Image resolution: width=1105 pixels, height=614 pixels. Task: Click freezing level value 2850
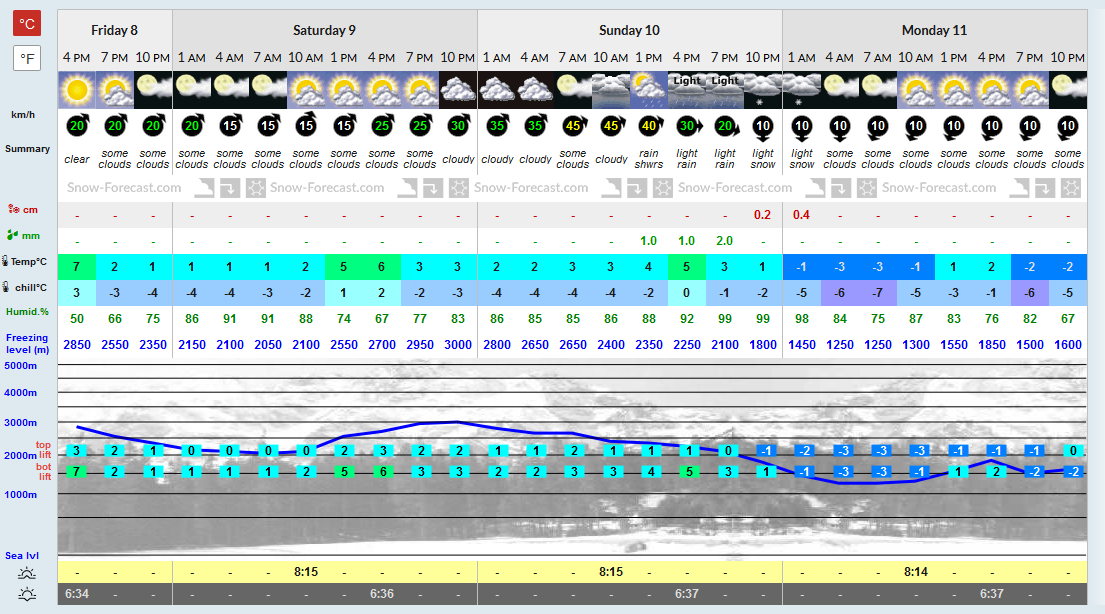coord(77,345)
